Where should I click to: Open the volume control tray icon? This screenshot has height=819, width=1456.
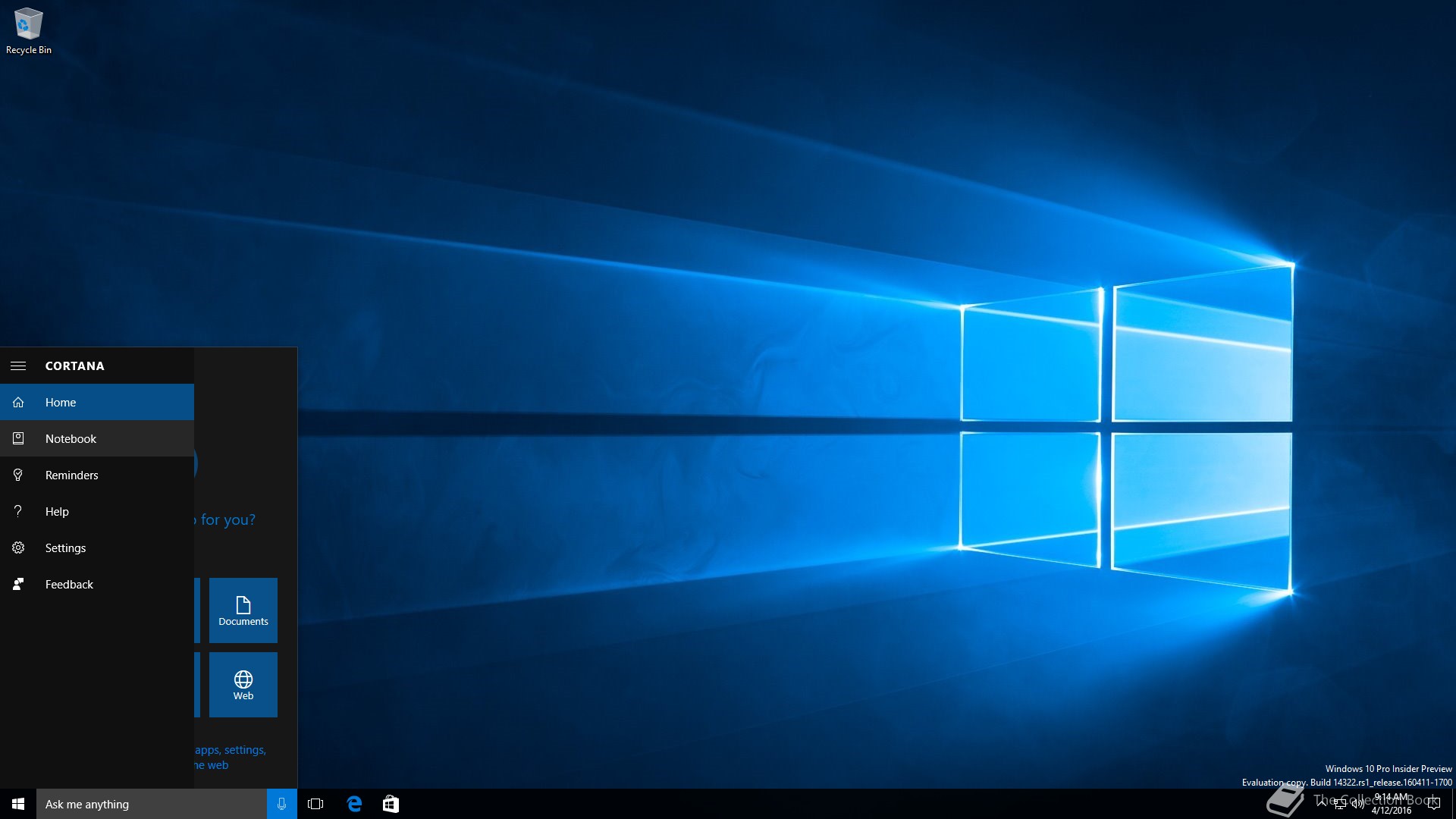tap(1357, 804)
